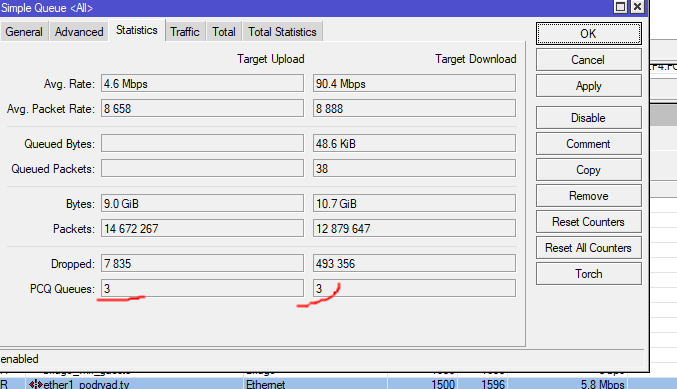Click the Queued Packets label
Screen dimensions: 677x389
[53, 169]
